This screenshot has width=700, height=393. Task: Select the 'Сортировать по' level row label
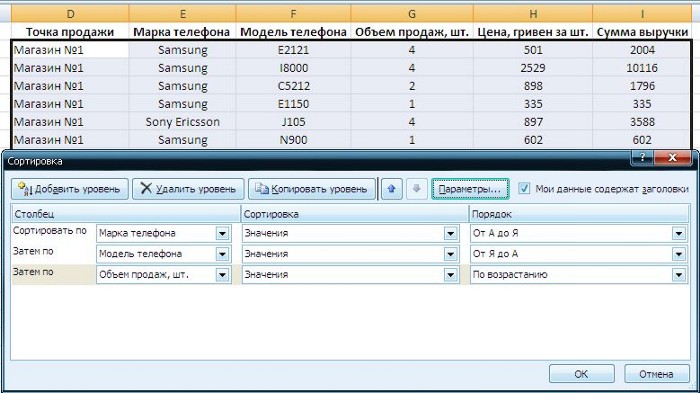(50, 230)
